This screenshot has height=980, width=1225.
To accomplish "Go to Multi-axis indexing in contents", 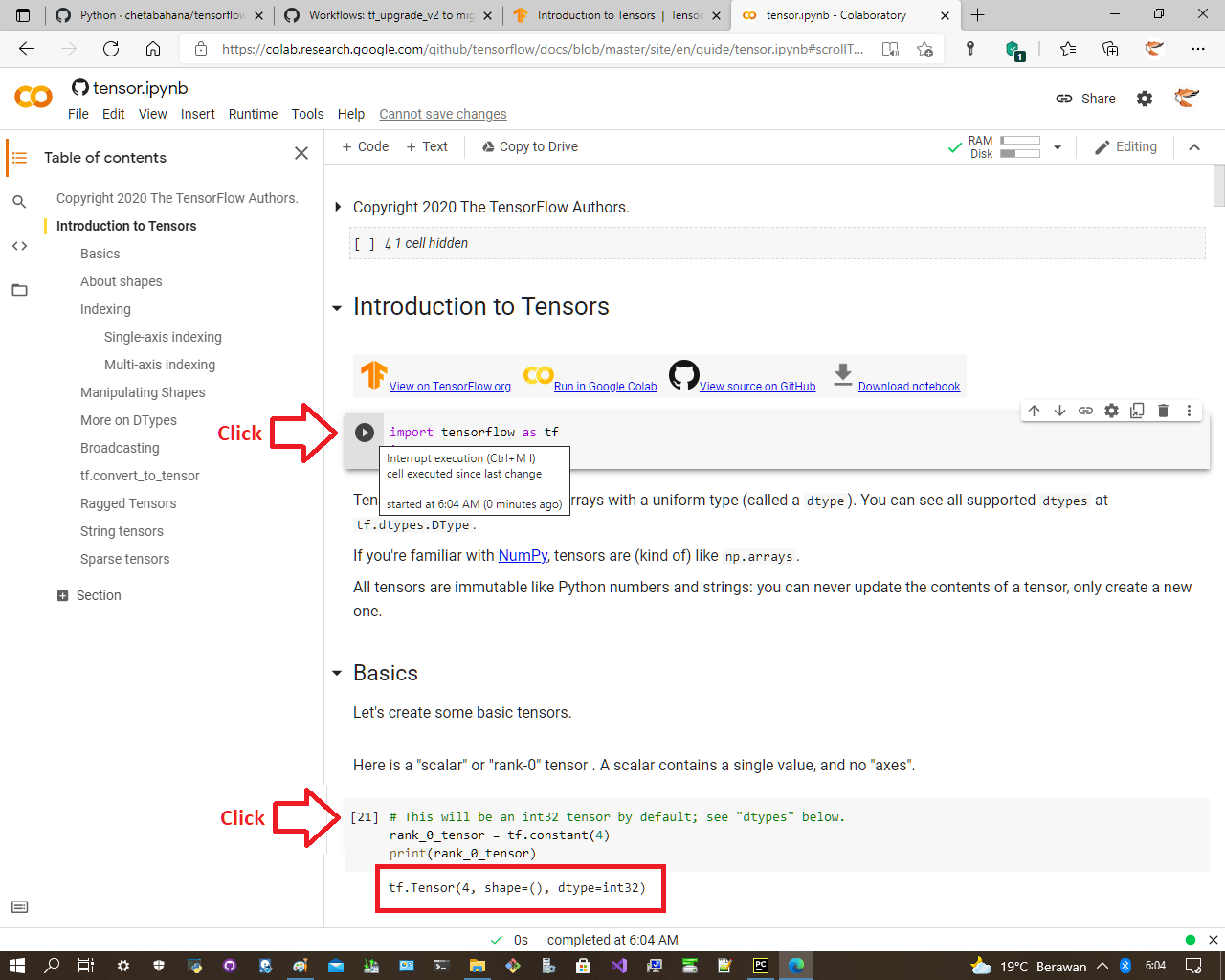I will click(x=160, y=365).
